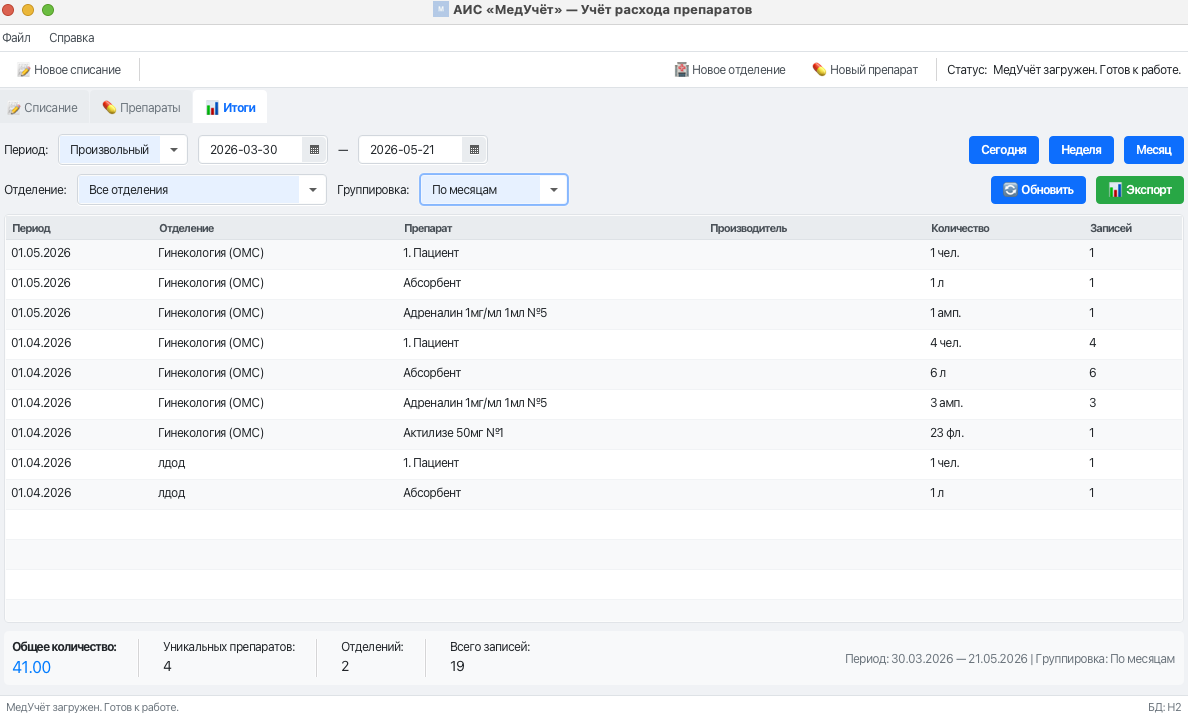Image resolution: width=1188 pixels, height=722 pixels.
Task: Switch to the Препараты tab
Action: pos(142,108)
